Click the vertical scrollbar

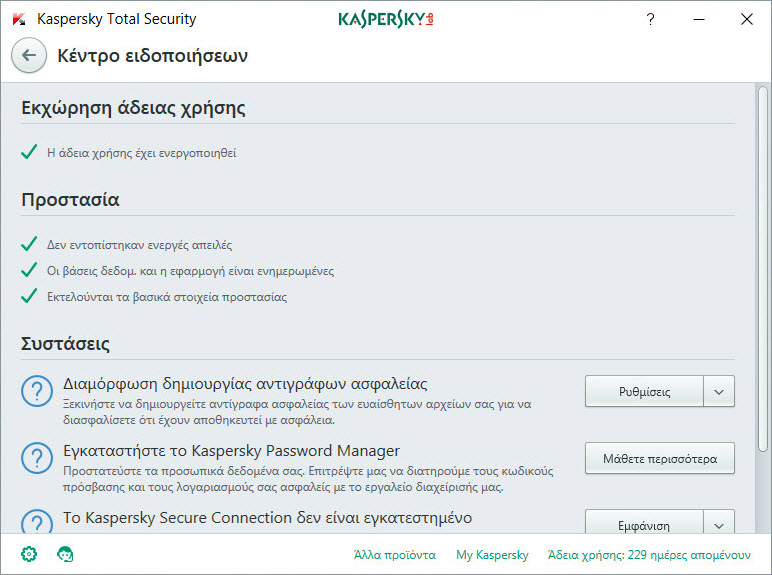pyautogui.click(x=764, y=270)
